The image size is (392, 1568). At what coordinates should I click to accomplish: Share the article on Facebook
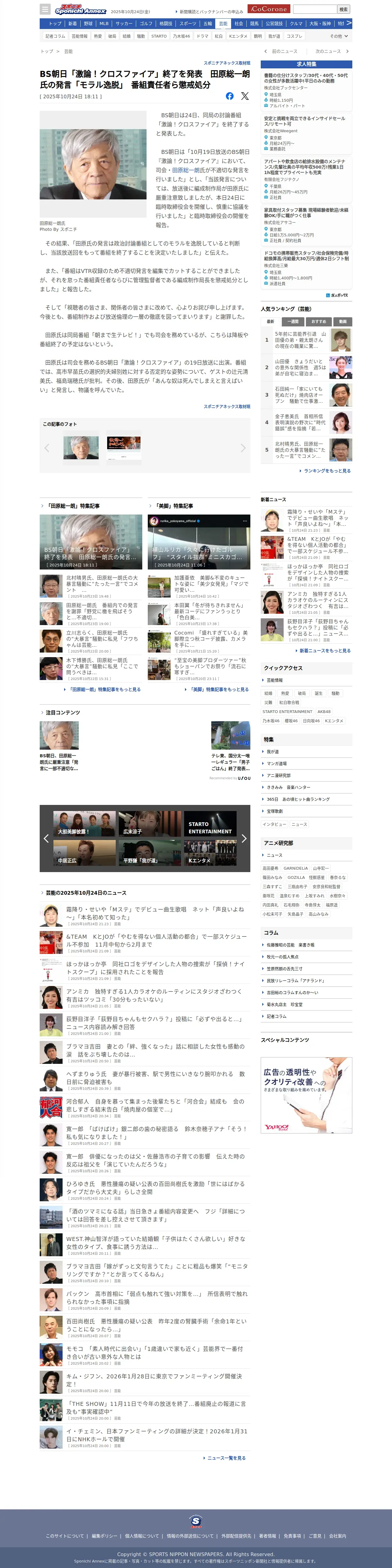click(230, 96)
